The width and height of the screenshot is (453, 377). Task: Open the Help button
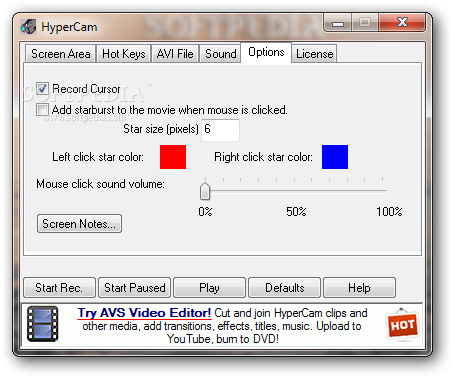pos(359,287)
